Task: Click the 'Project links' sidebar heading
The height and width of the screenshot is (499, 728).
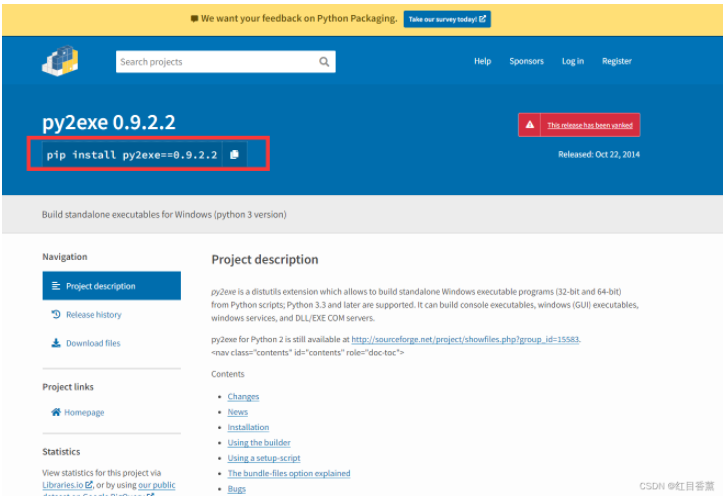Action: (x=68, y=387)
